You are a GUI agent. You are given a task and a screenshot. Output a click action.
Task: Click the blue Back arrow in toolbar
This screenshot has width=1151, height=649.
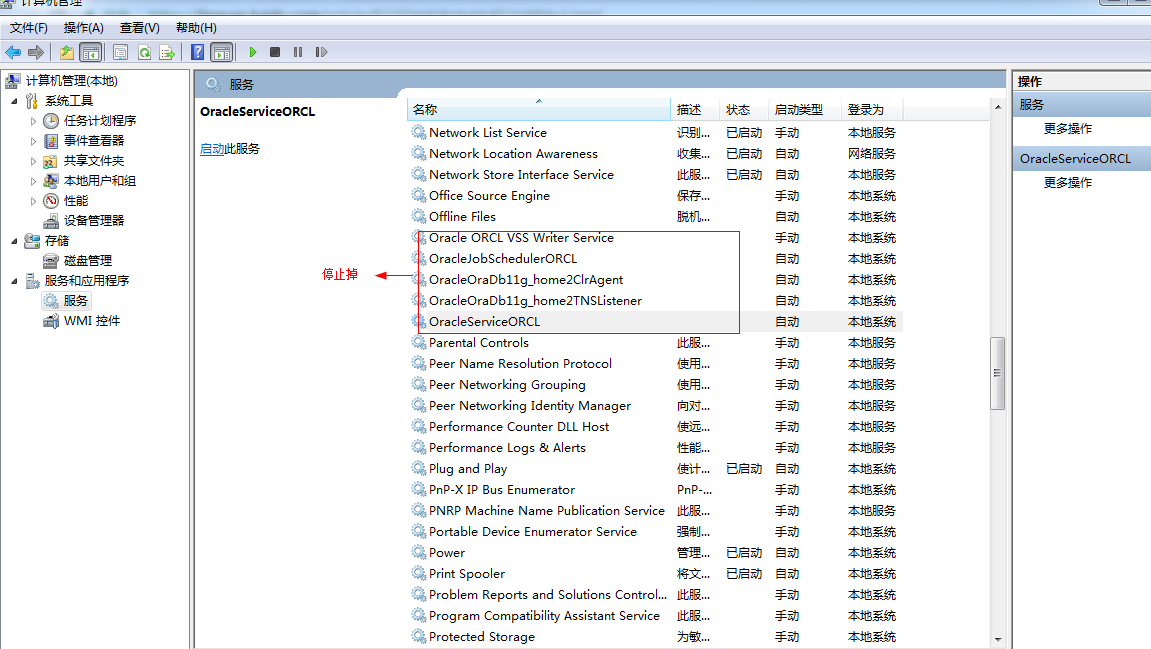(13, 52)
